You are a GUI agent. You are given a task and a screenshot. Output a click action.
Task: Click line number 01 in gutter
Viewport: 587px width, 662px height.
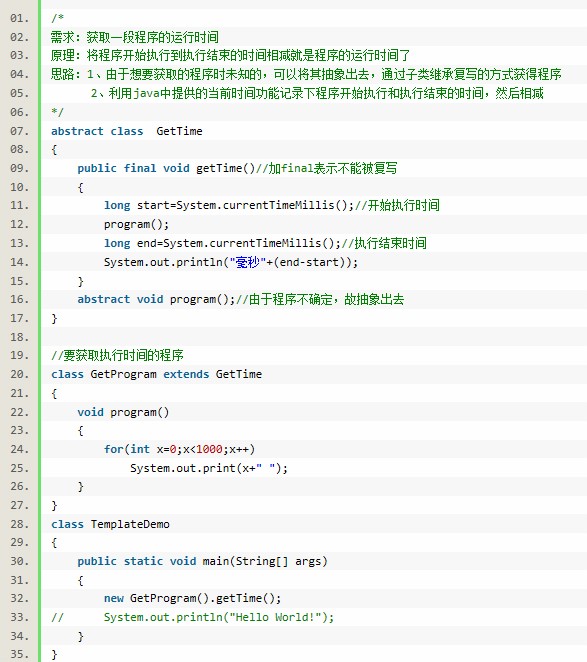tap(19, 18)
